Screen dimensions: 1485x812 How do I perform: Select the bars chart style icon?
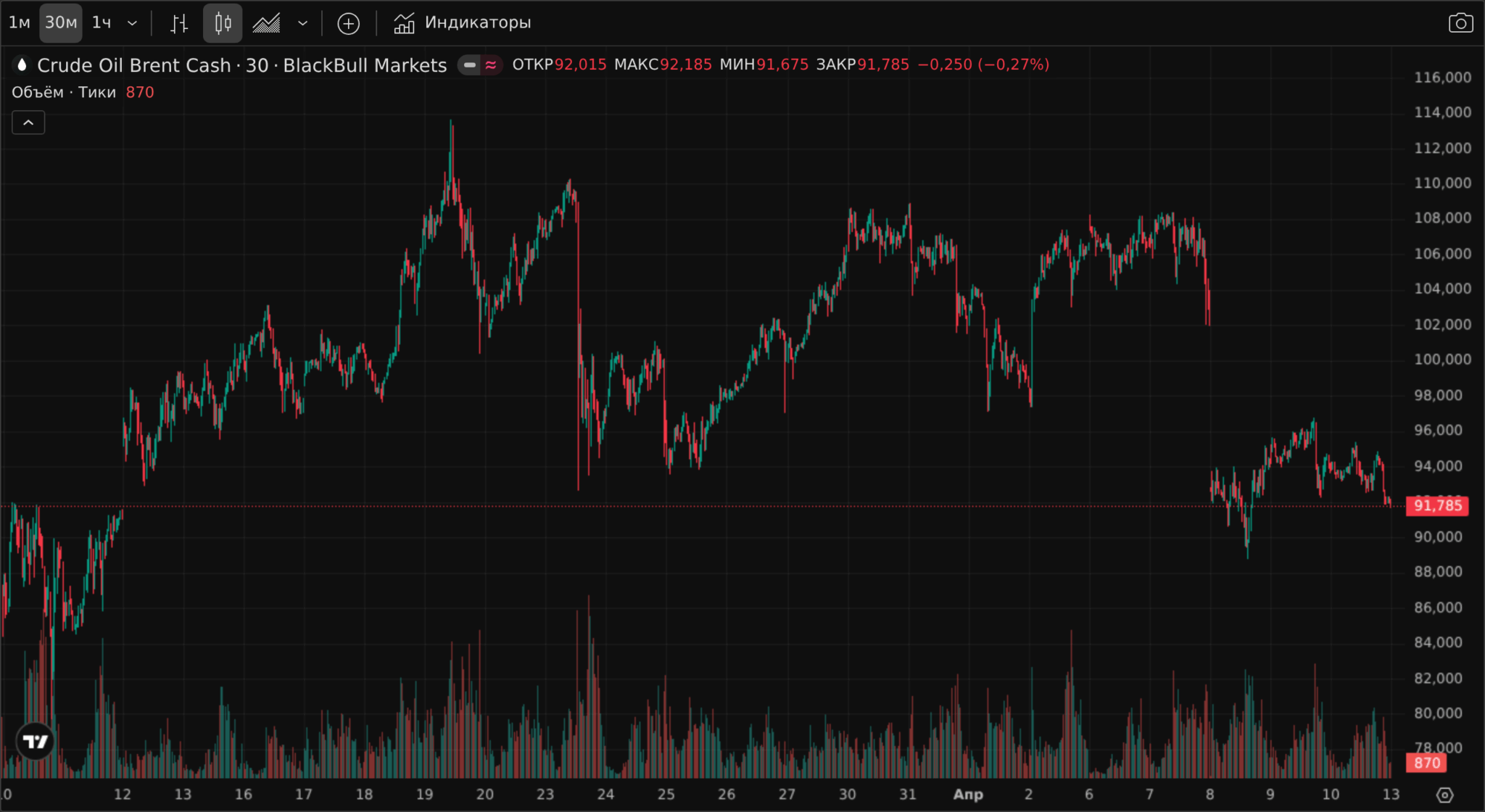pyautogui.click(x=179, y=23)
